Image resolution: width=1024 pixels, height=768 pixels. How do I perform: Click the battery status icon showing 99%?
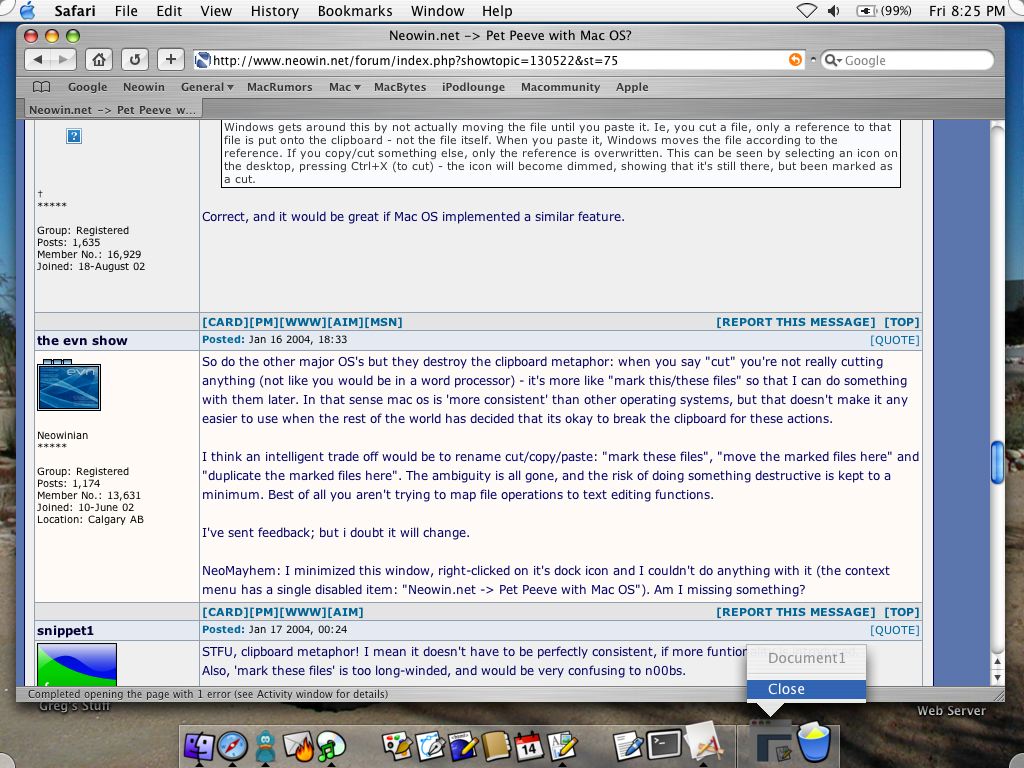click(883, 10)
